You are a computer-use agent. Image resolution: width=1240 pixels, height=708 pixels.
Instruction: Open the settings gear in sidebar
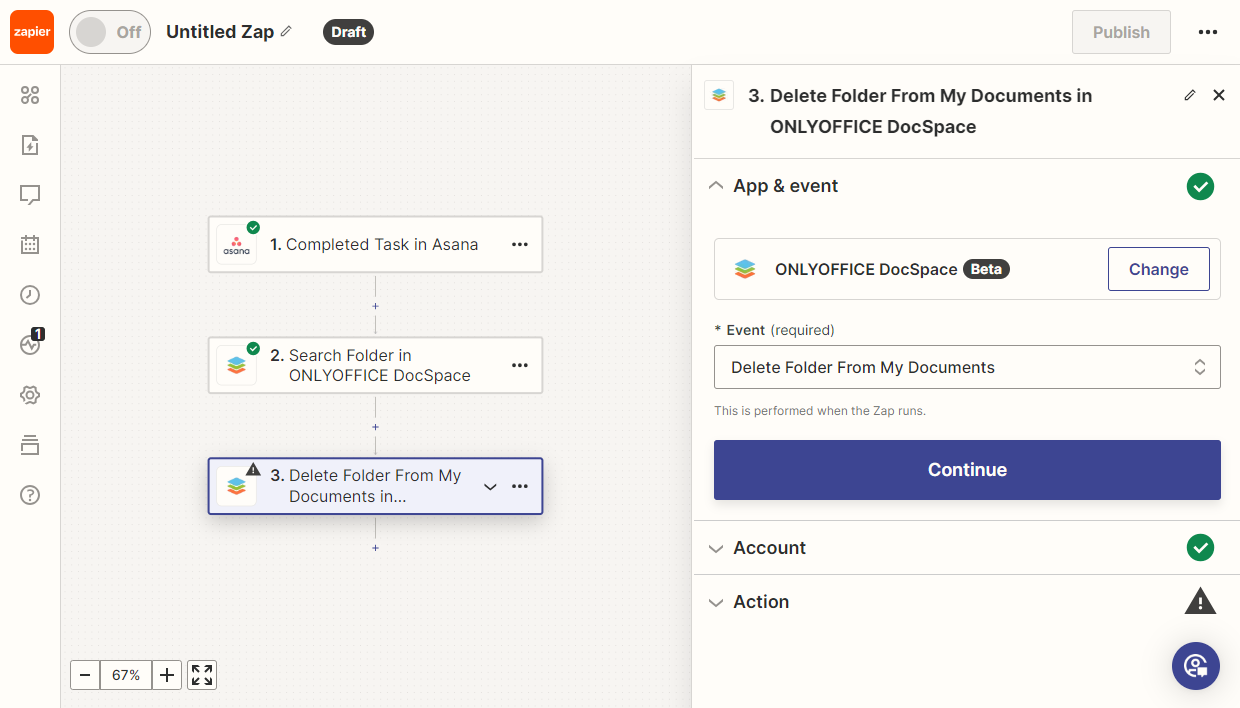click(x=30, y=395)
